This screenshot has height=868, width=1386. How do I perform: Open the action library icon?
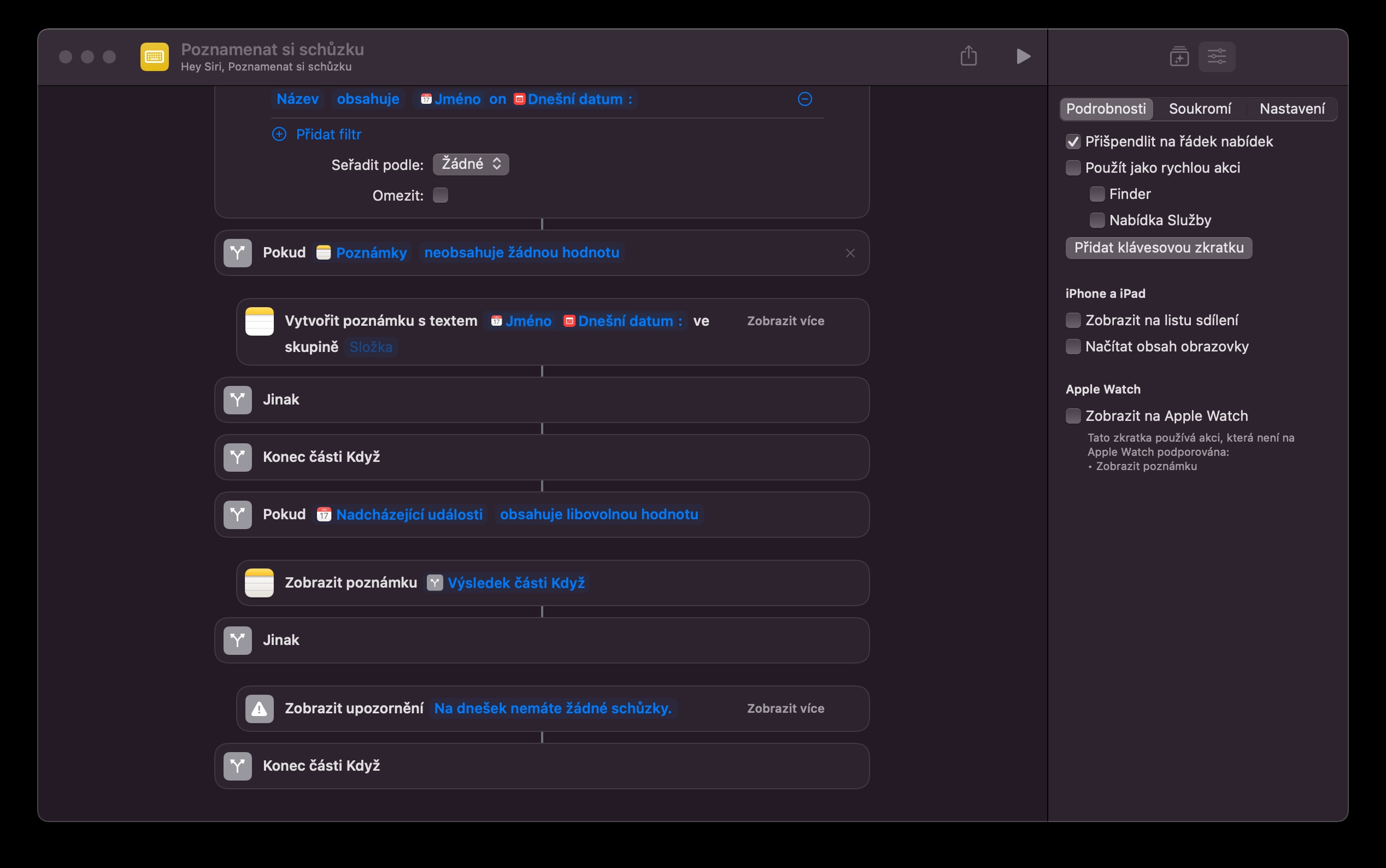click(x=1179, y=56)
